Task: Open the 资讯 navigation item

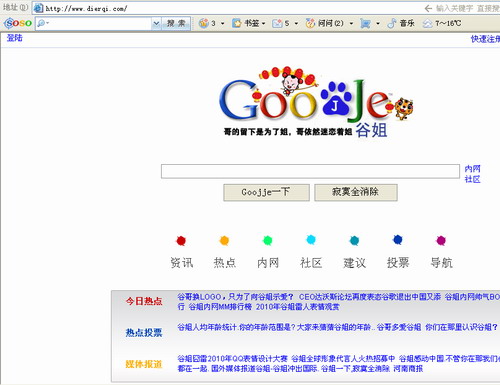Action: pyautogui.click(x=182, y=263)
